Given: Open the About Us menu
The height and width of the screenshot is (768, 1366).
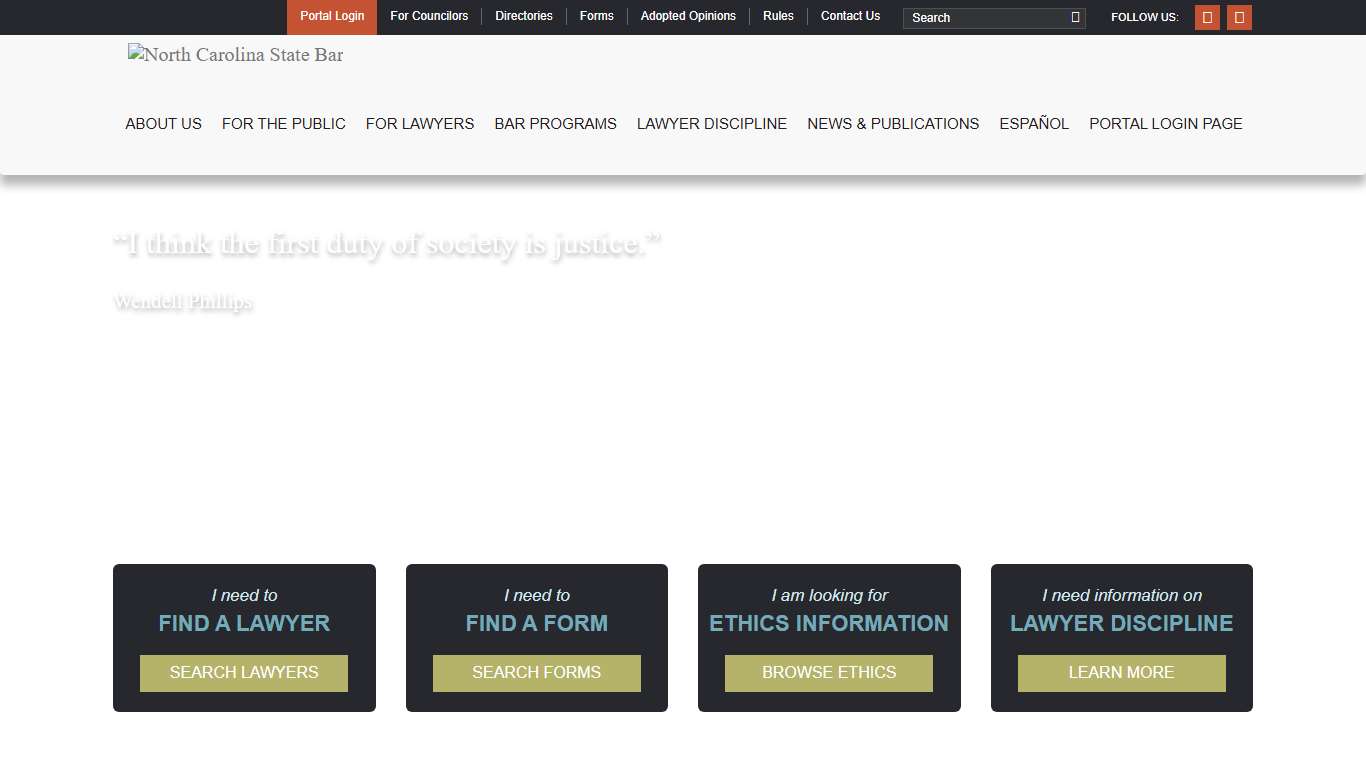Looking at the screenshot, I should point(163,124).
